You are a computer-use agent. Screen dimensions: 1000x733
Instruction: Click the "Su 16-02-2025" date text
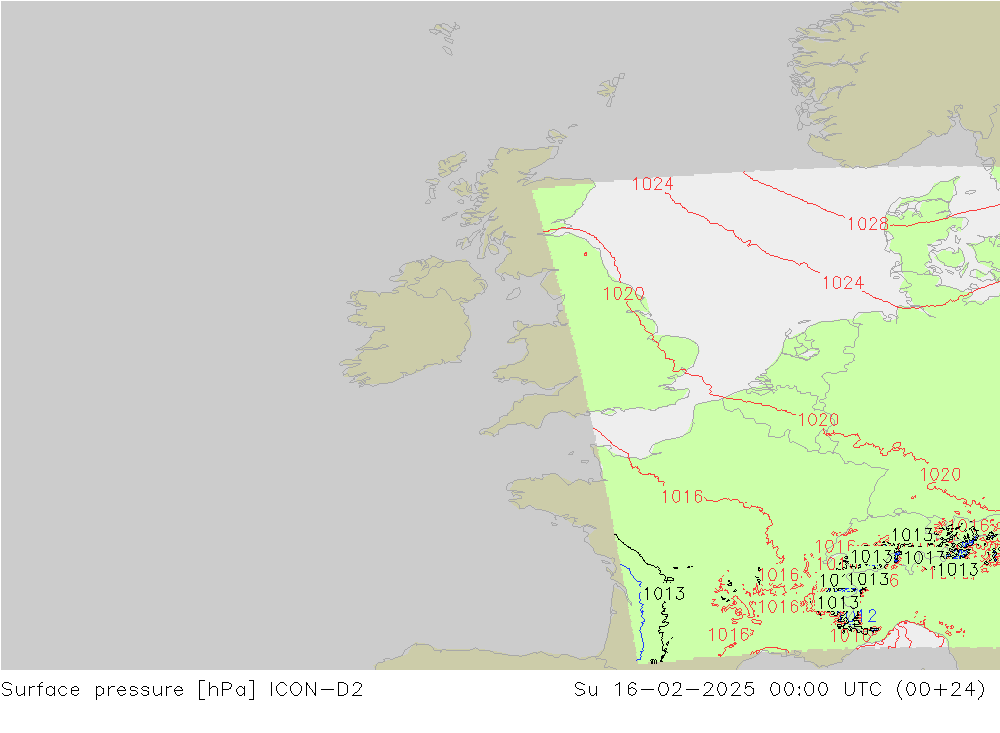[x=664, y=690]
